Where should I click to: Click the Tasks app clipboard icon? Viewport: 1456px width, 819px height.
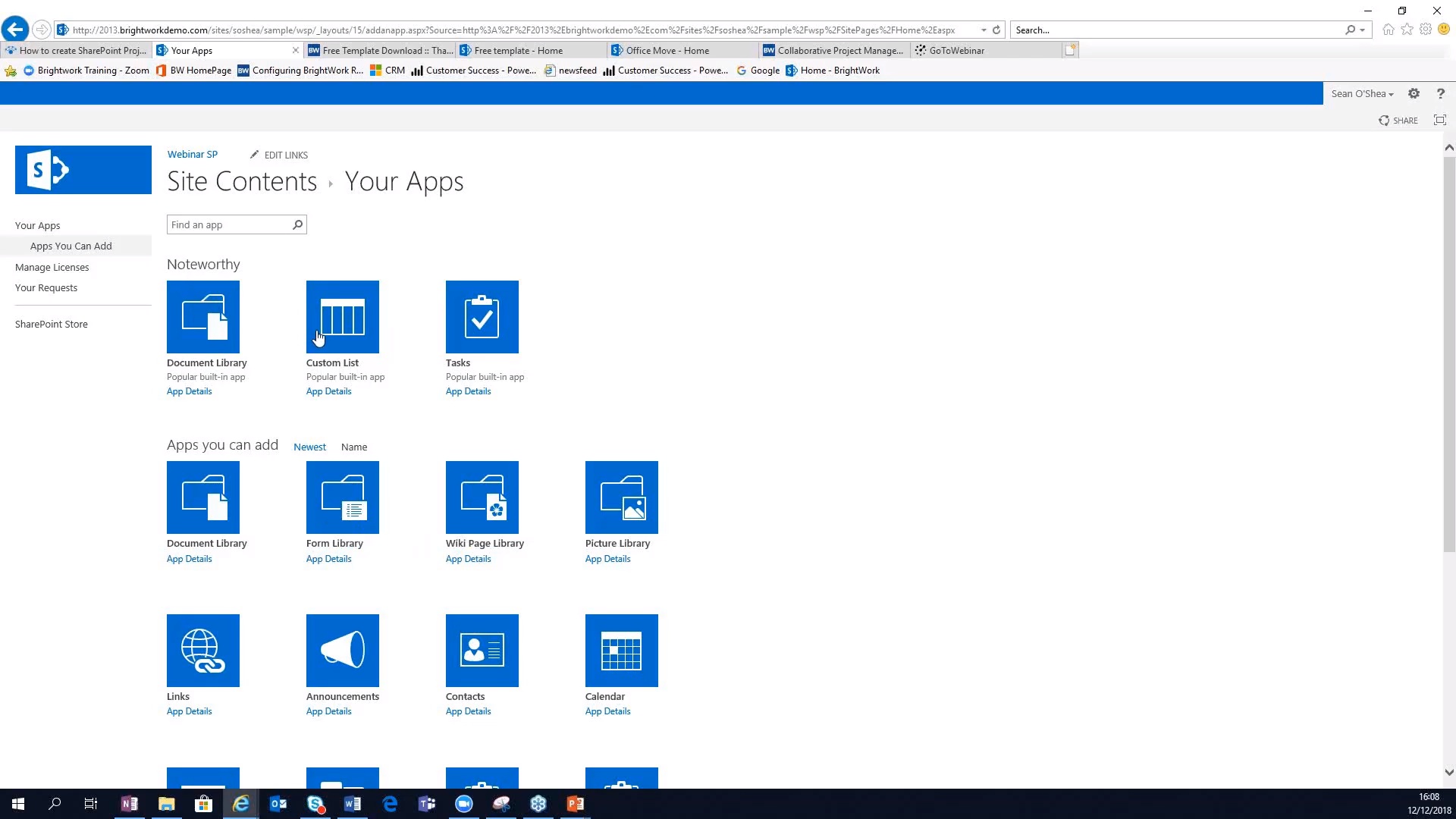pyautogui.click(x=482, y=317)
